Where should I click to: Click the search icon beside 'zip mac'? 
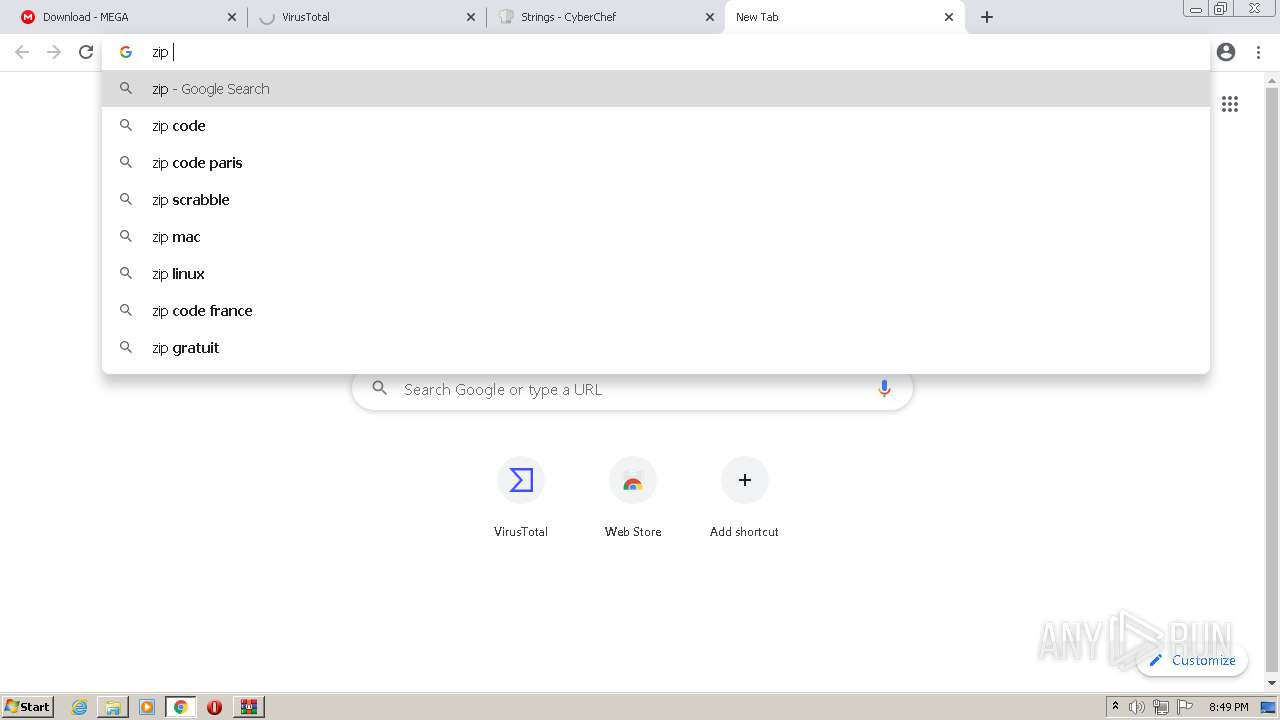tap(126, 236)
